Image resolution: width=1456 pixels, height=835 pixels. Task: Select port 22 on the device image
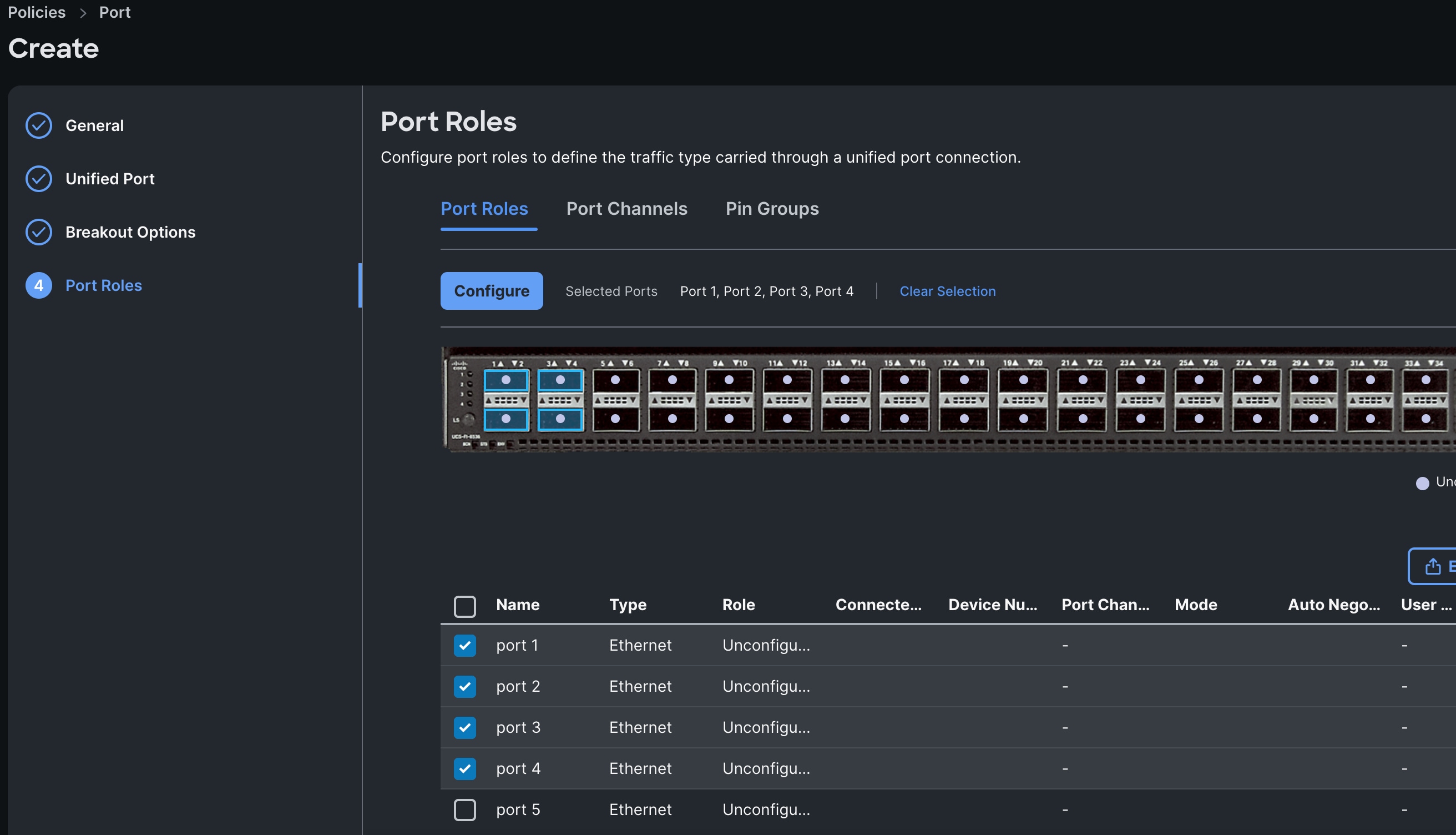(1082, 419)
